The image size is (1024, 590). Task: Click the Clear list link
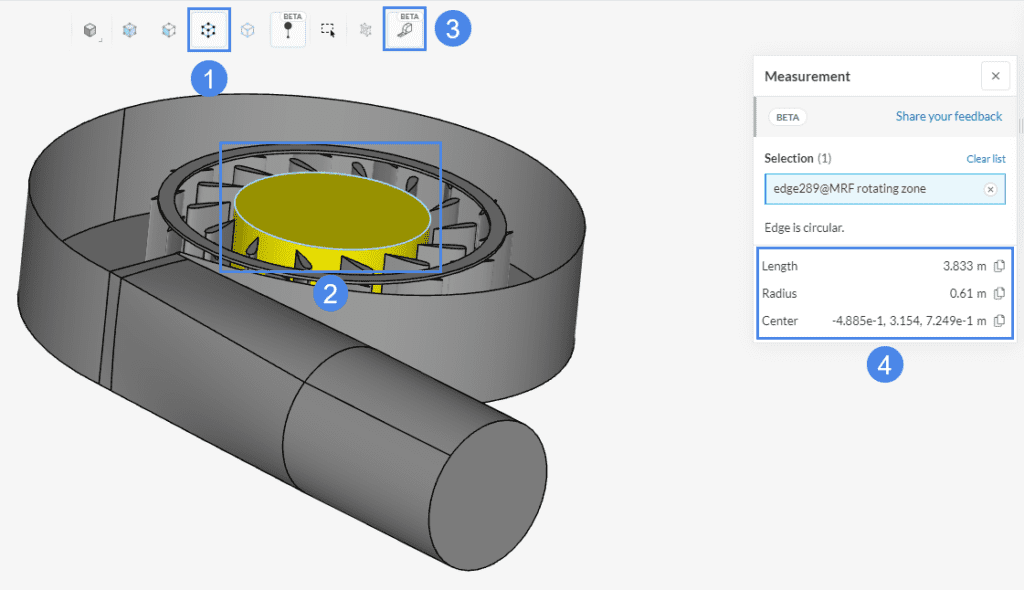[986, 158]
